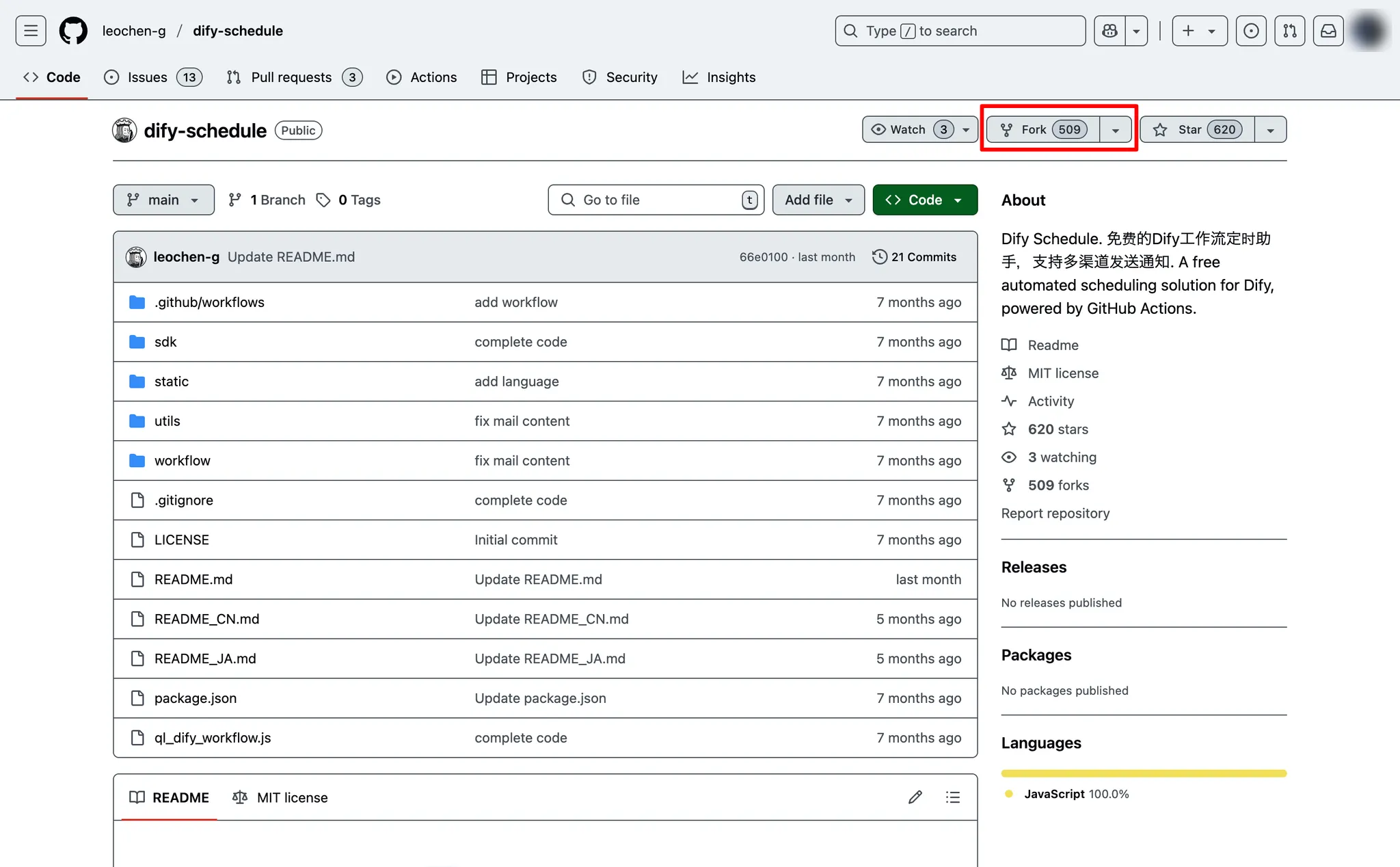Star the dify-schedule repository
Screen dimensions: 1400x867
pos(1197,129)
